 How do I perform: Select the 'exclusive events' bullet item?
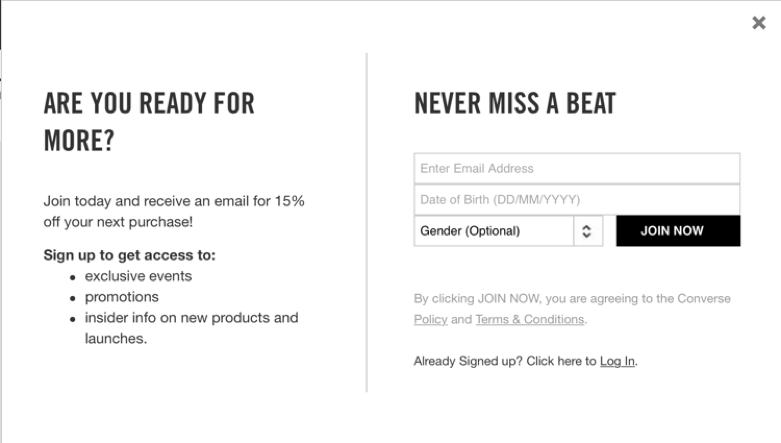[x=138, y=276]
